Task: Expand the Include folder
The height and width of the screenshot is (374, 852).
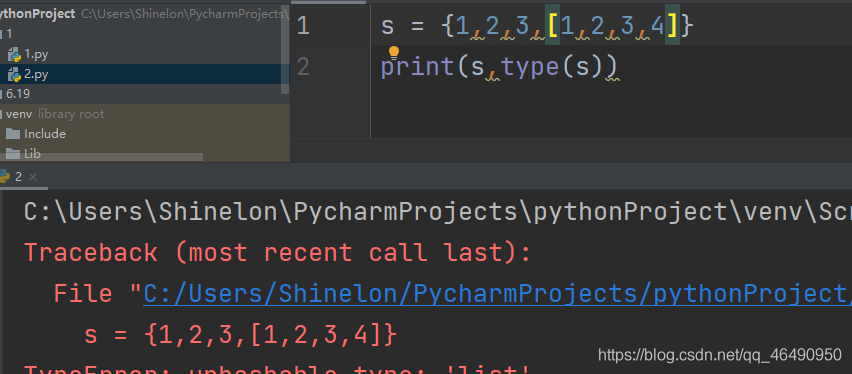Action: pos(45,134)
